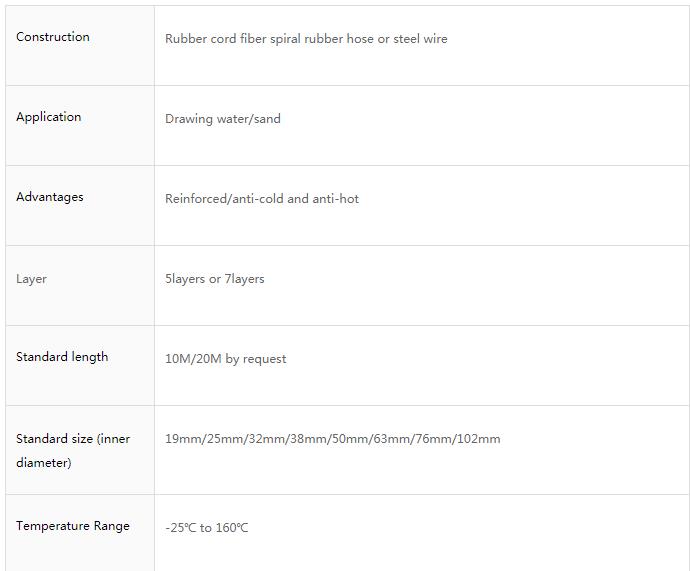Click the word "7layers" in Layer row
The width and height of the screenshot is (690, 571).
click(x=245, y=279)
